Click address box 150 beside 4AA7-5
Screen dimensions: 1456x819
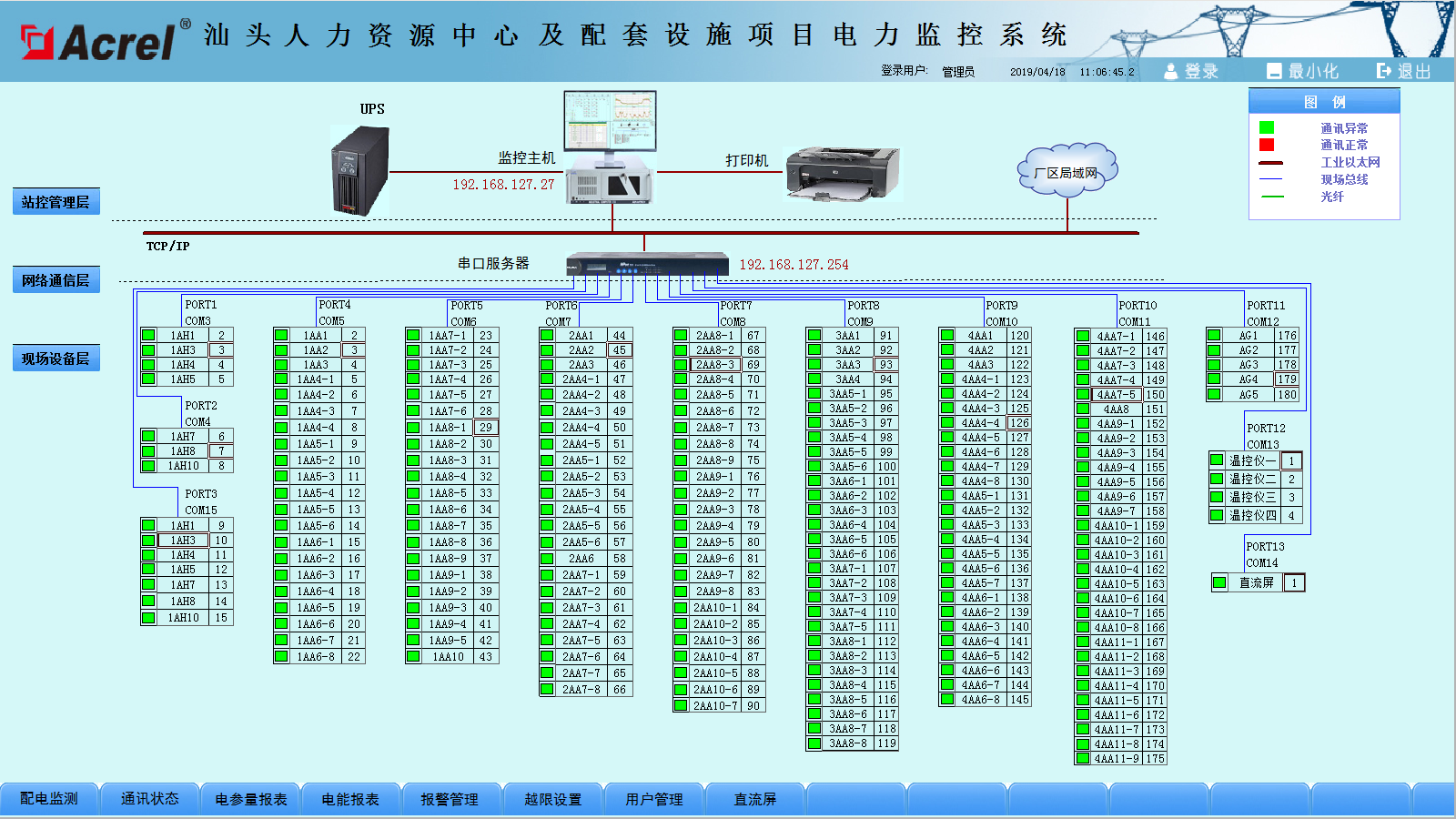[1155, 395]
